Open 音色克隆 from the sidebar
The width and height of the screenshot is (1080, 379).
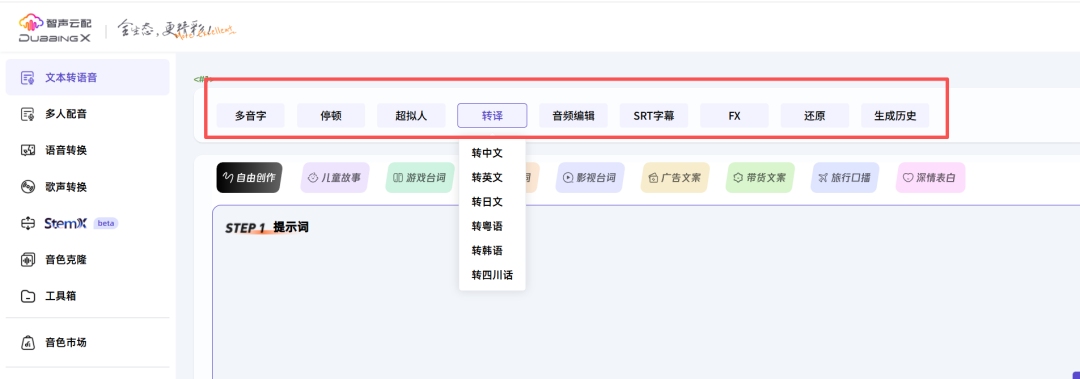[x=87, y=260]
